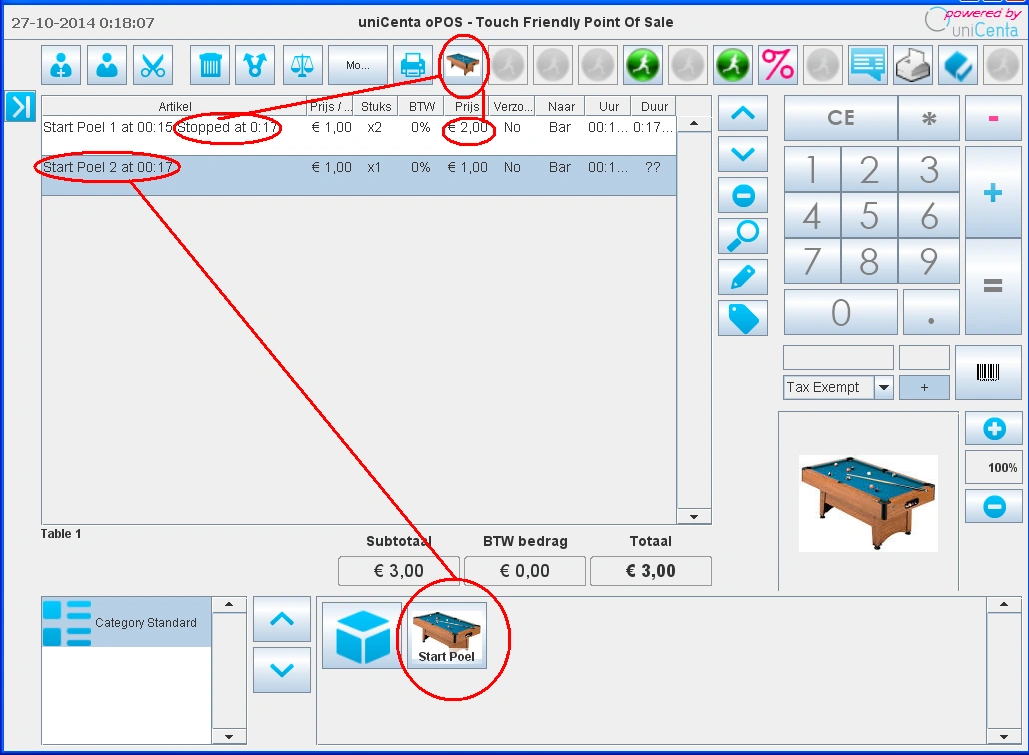This screenshot has height=755, width=1029.
Task: Click the scales icon in the toolbar
Action: [301, 64]
